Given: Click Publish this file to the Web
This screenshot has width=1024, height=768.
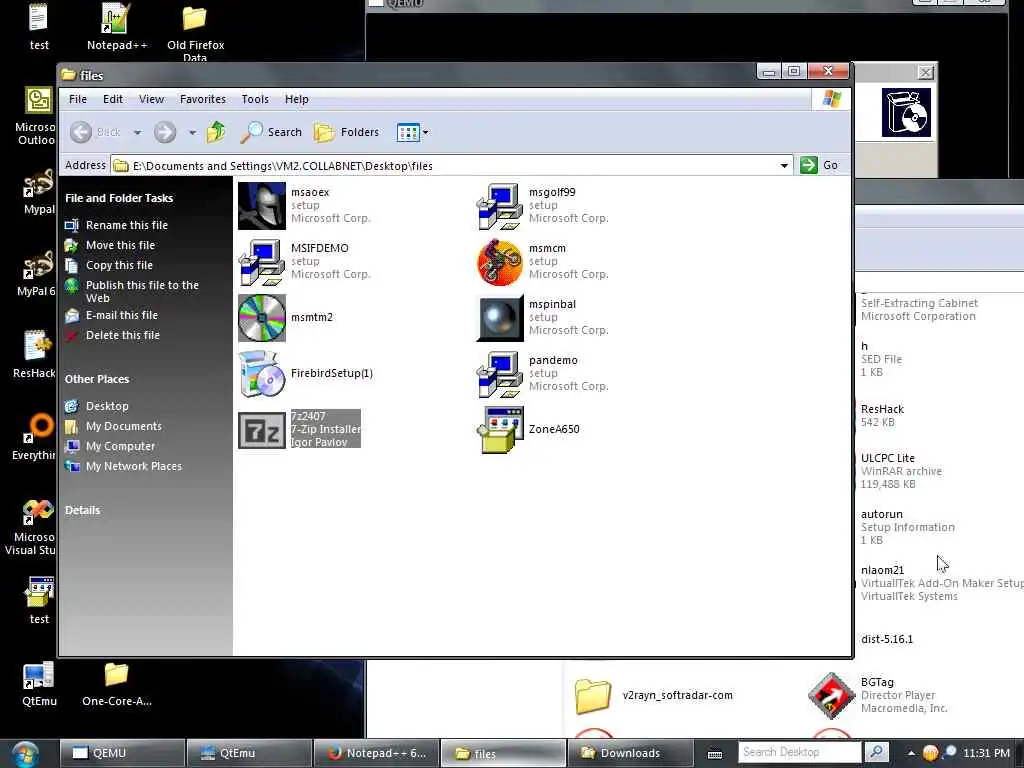Looking at the screenshot, I should click(142, 291).
